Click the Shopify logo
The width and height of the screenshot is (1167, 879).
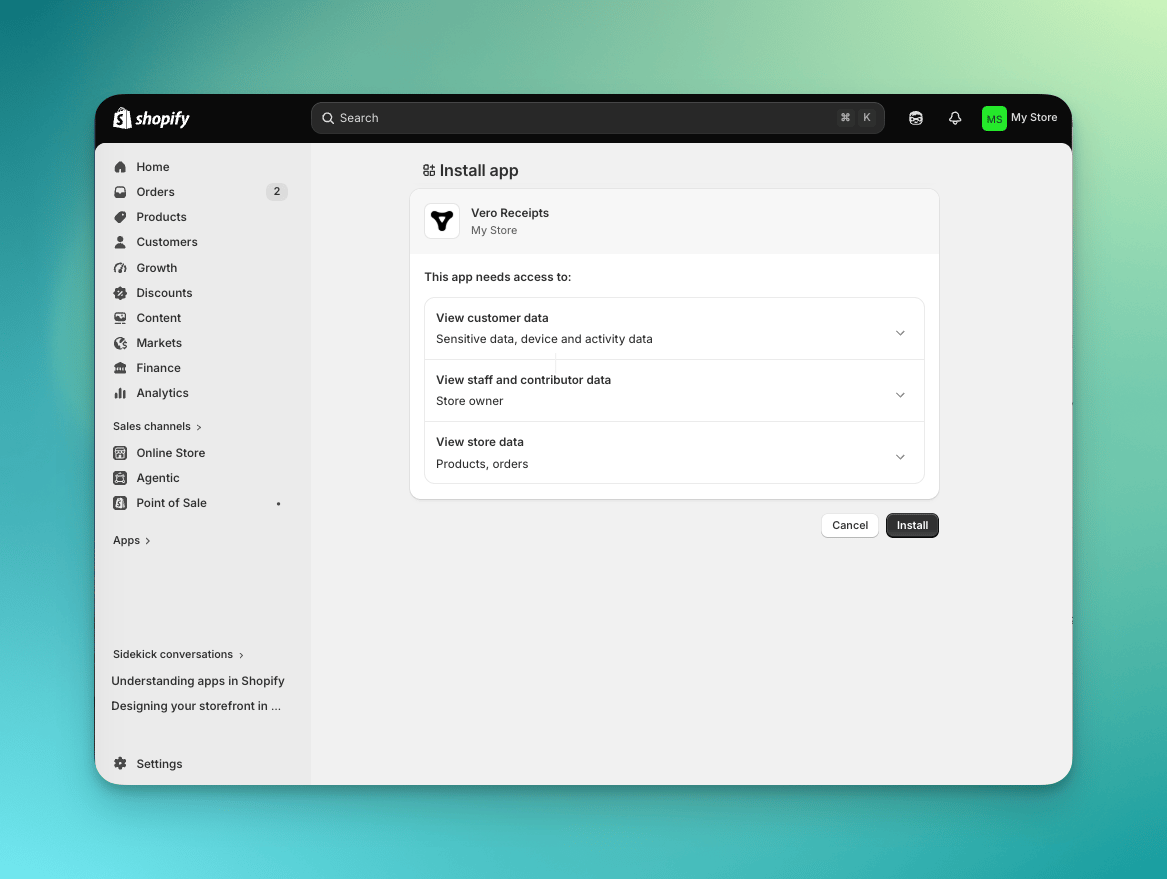(x=151, y=118)
